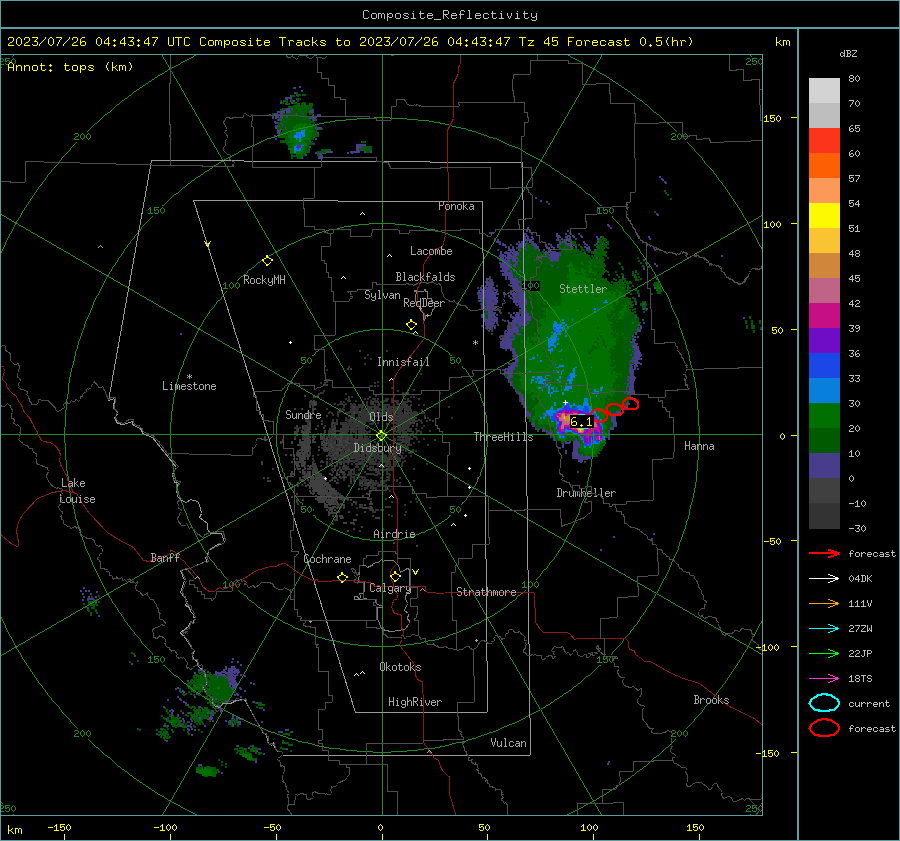This screenshot has width=900, height=841.
Task: Click the white plus marker above the storm
Action: (565, 402)
